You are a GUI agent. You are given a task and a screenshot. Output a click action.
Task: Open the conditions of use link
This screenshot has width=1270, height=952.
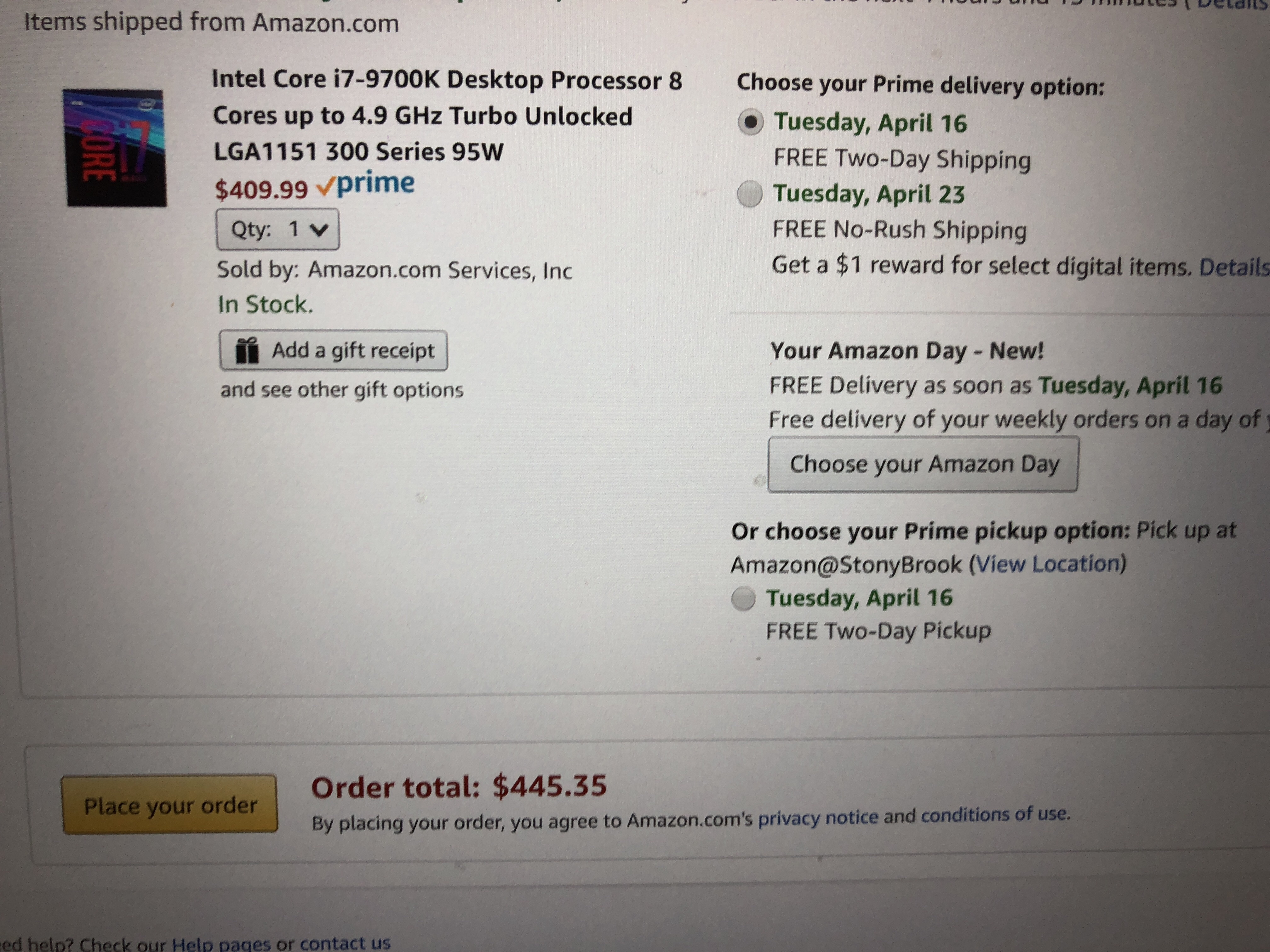click(x=995, y=815)
